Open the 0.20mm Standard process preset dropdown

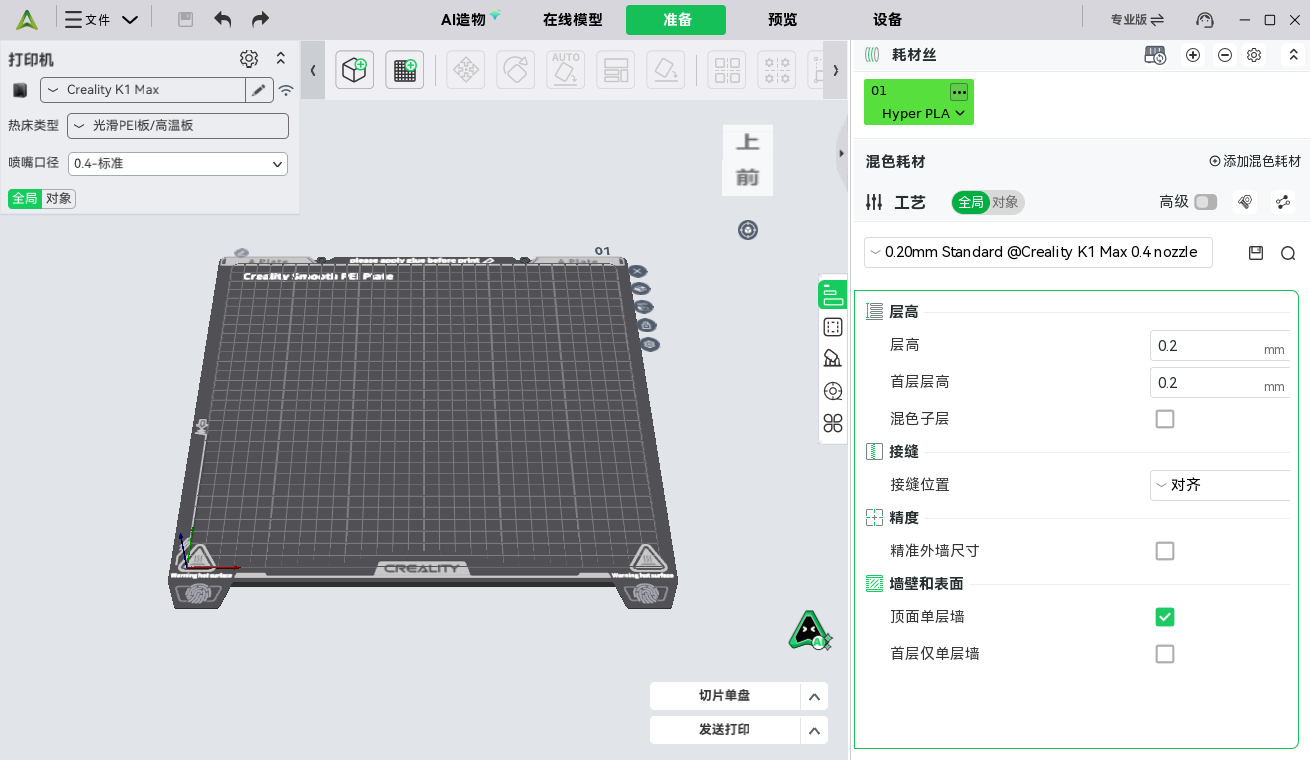pos(1038,252)
